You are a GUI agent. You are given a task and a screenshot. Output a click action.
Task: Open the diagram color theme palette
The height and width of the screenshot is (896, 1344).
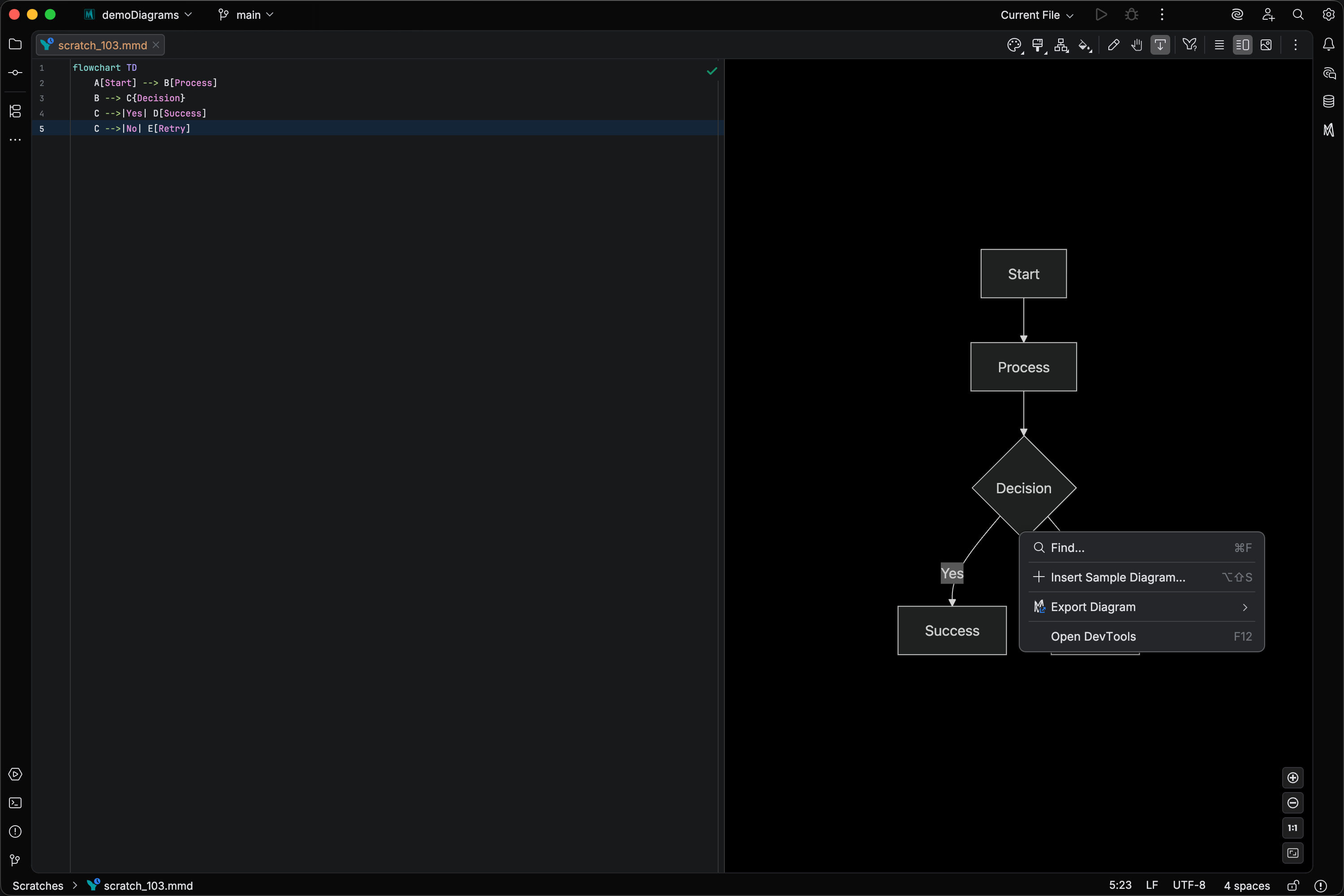(x=1014, y=45)
